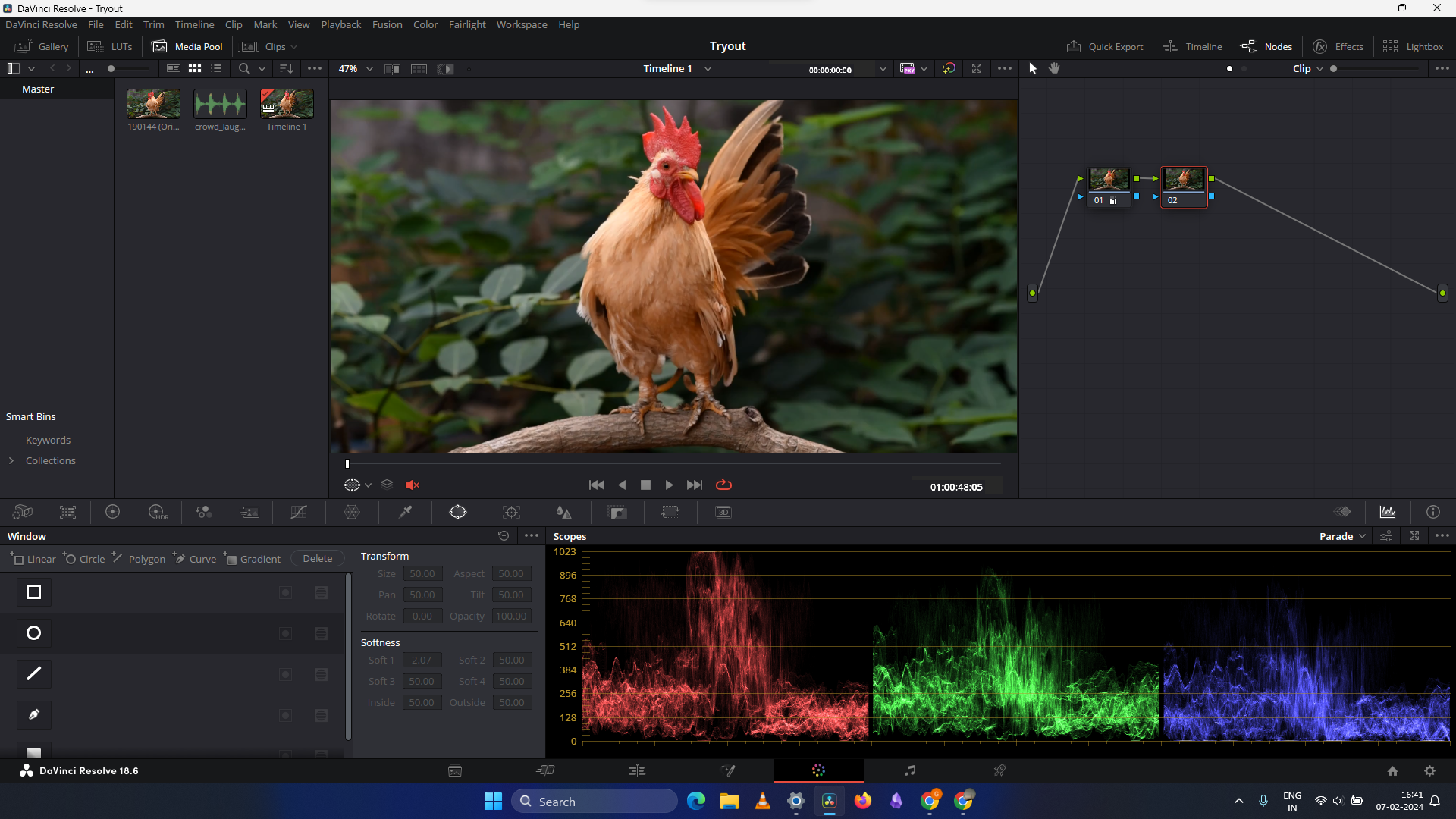Click the viewer scrub bar playhead
The image size is (1456, 819).
pyautogui.click(x=347, y=463)
